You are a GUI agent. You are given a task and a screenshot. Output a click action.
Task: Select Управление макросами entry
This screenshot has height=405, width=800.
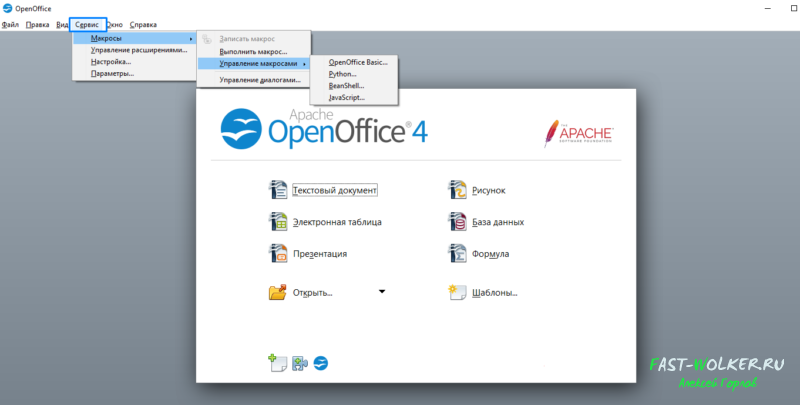[254, 64]
